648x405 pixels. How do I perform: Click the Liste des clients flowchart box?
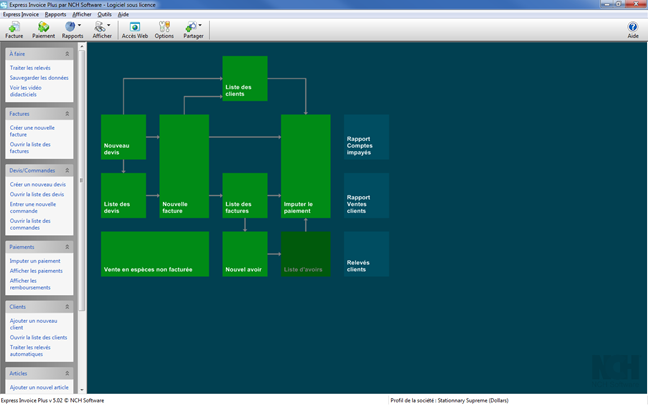(x=245, y=79)
